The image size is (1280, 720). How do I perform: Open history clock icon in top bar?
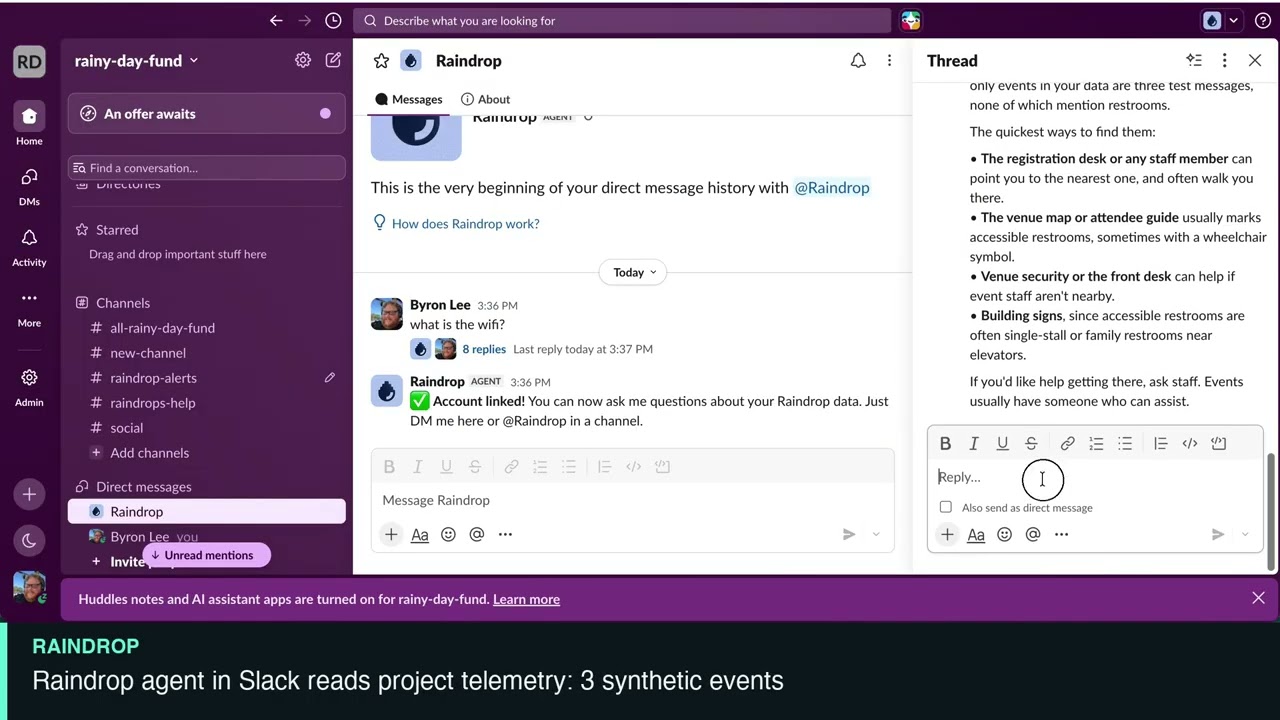[333, 20]
